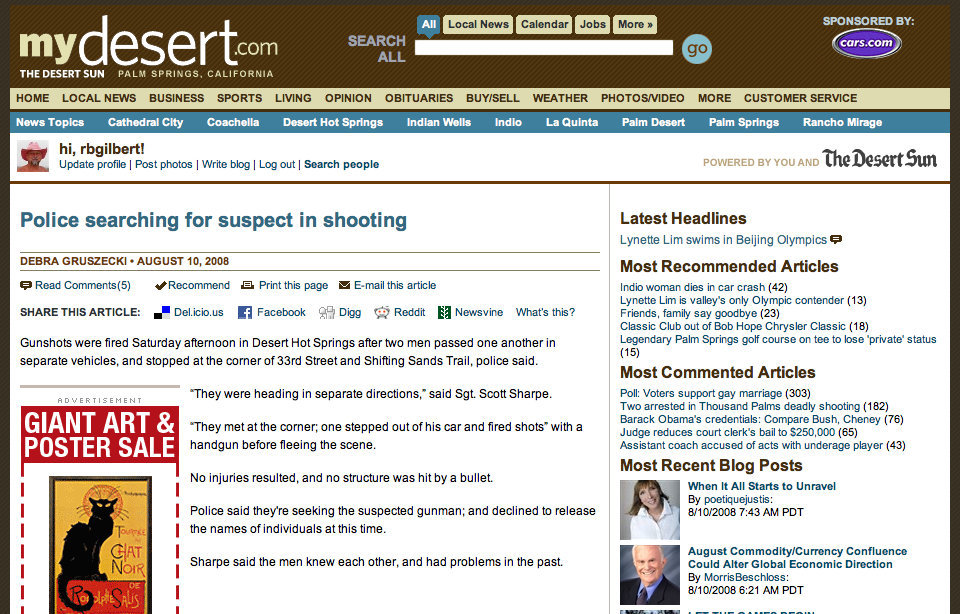Click the Log out link
Image resolution: width=960 pixels, height=614 pixels.
[x=277, y=165]
